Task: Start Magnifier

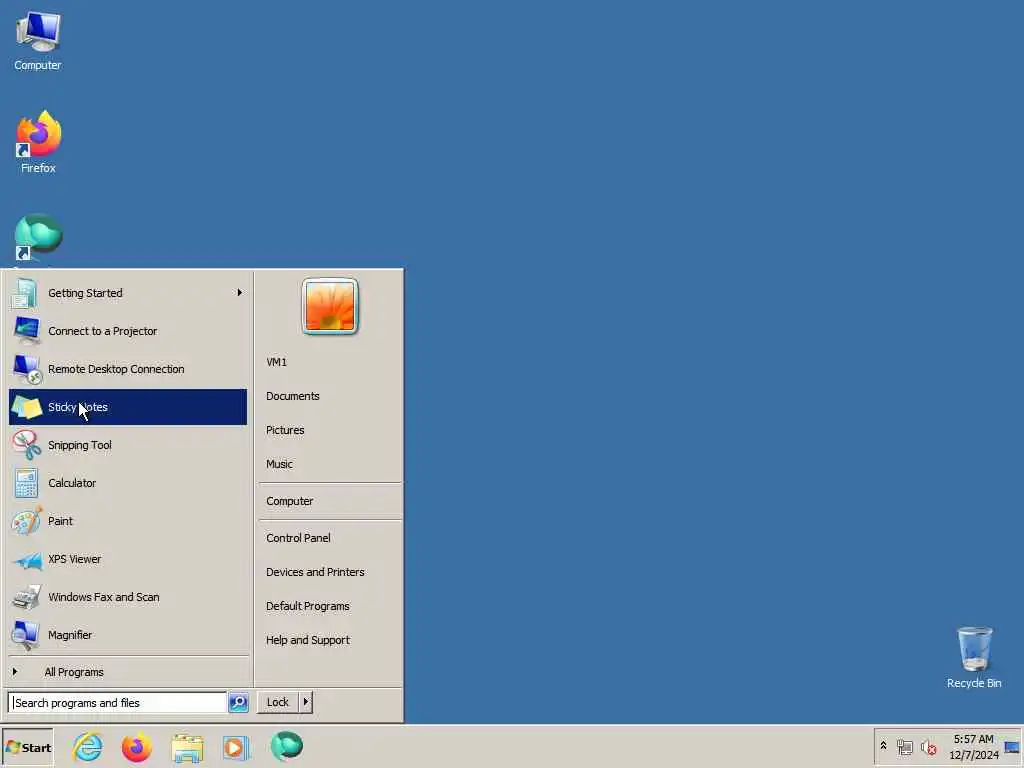Action: (x=128, y=635)
